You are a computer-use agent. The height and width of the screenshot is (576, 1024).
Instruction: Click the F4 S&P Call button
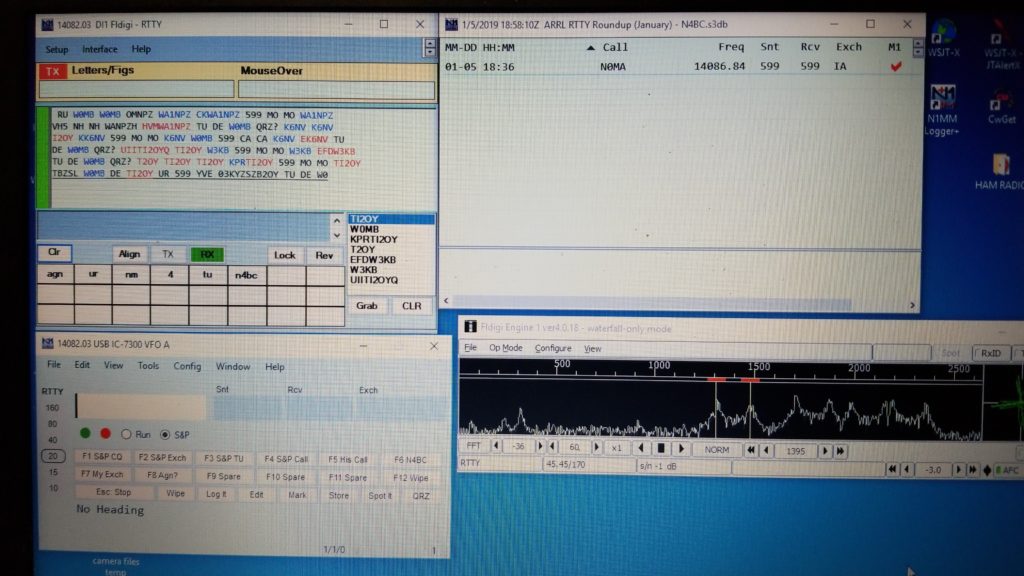[x=285, y=458]
